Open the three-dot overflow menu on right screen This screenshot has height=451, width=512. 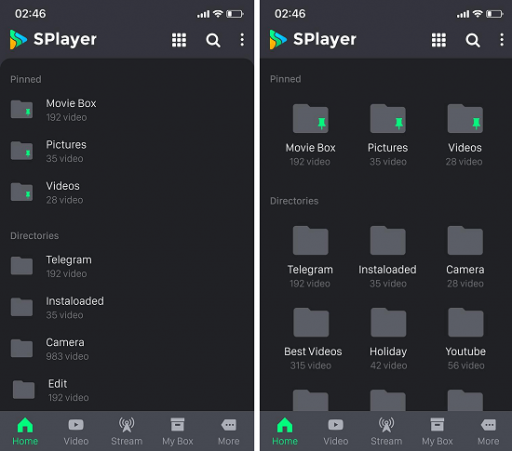coord(502,40)
